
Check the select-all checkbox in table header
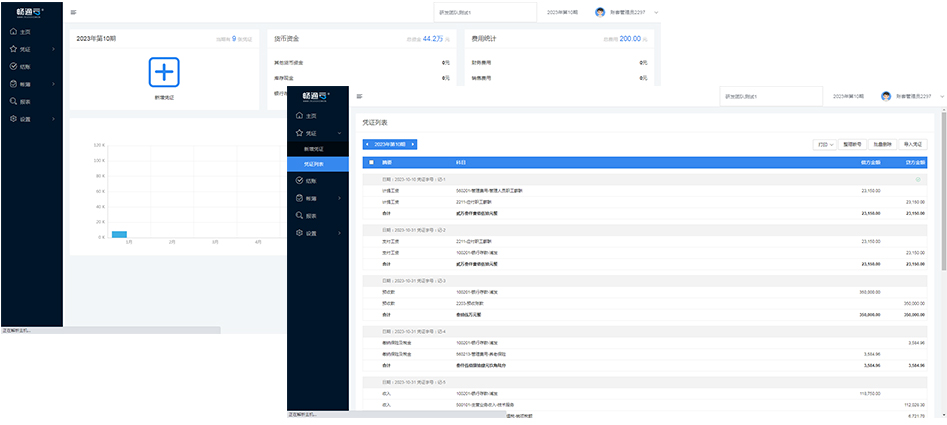click(371, 162)
